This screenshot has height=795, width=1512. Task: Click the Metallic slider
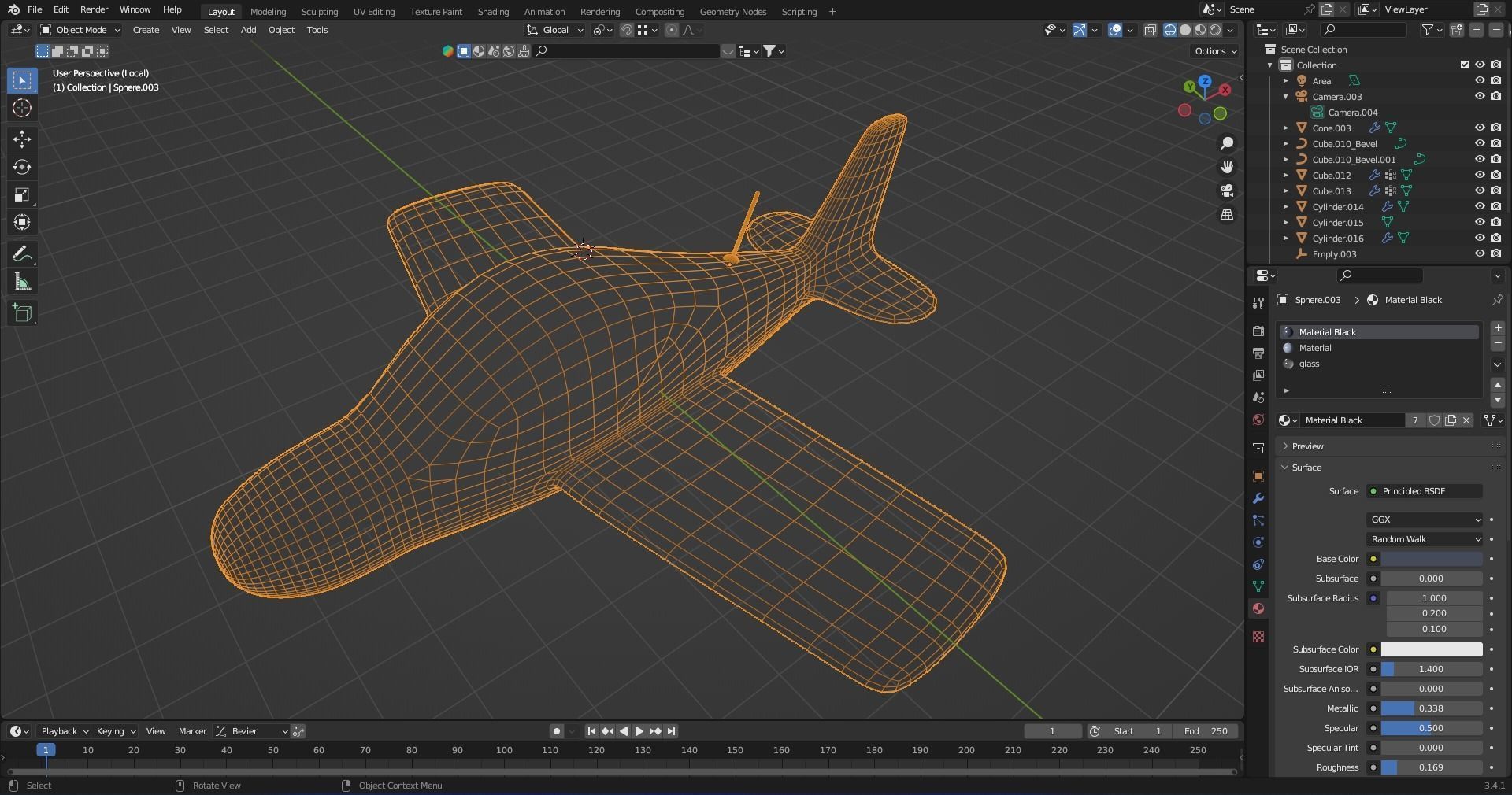click(x=1431, y=708)
